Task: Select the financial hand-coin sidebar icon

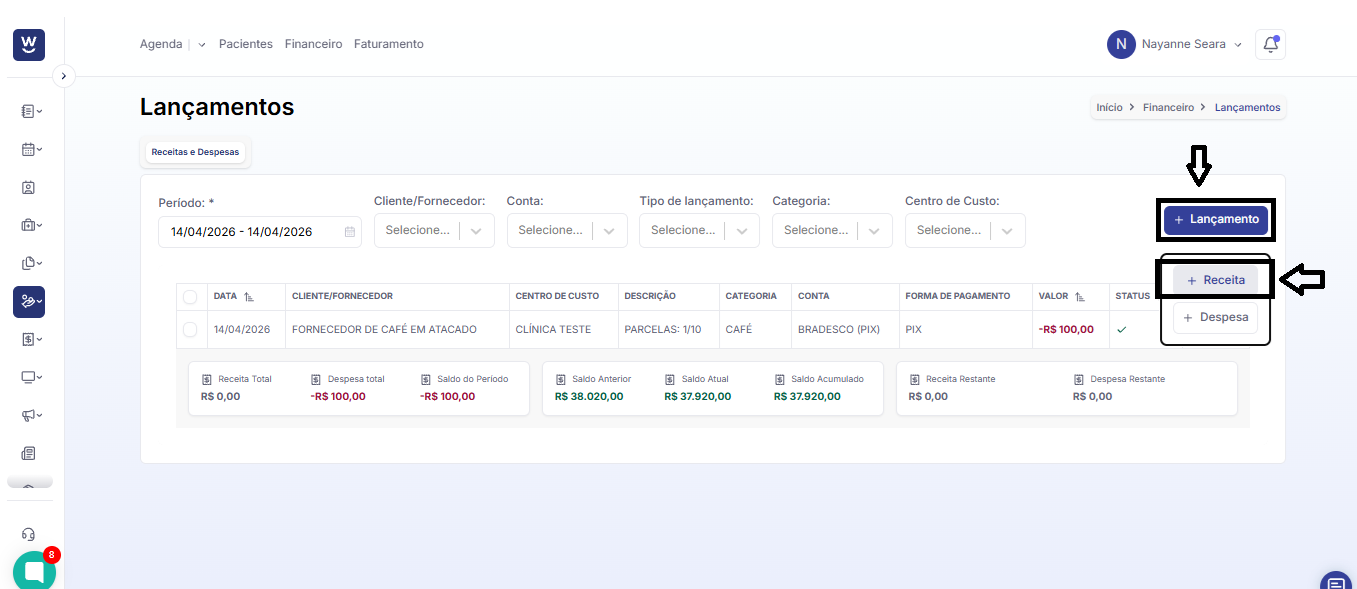Action: (29, 301)
